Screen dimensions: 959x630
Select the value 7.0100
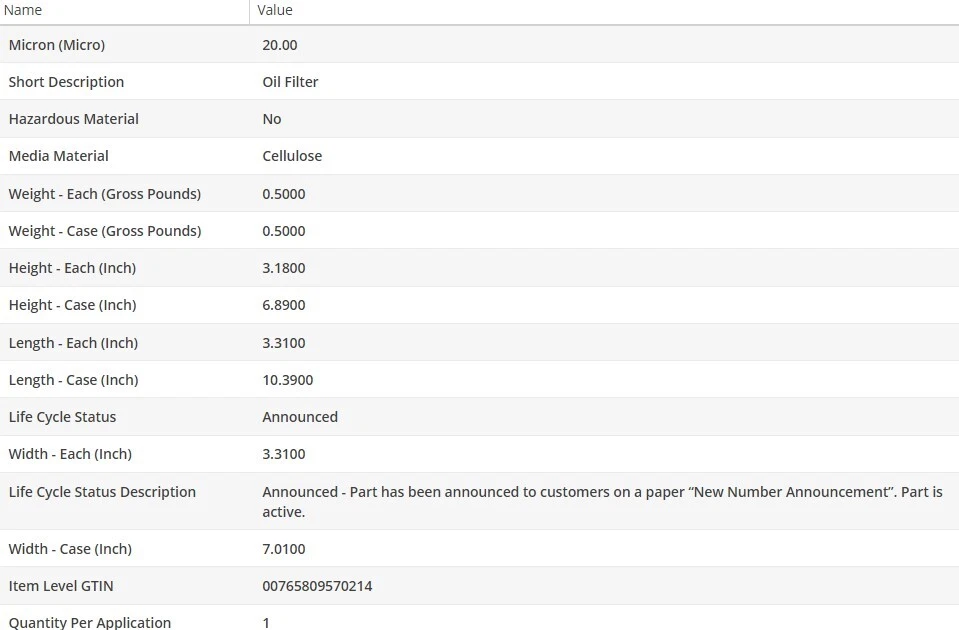pos(284,549)
